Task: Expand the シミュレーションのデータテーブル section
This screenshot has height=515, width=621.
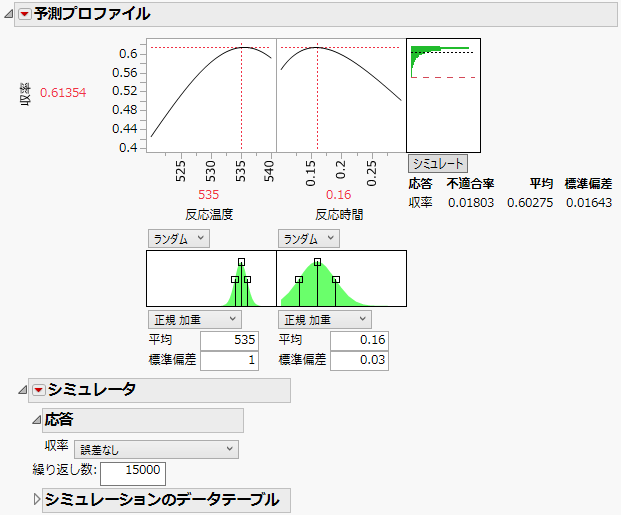Action: tap(37, 499)
